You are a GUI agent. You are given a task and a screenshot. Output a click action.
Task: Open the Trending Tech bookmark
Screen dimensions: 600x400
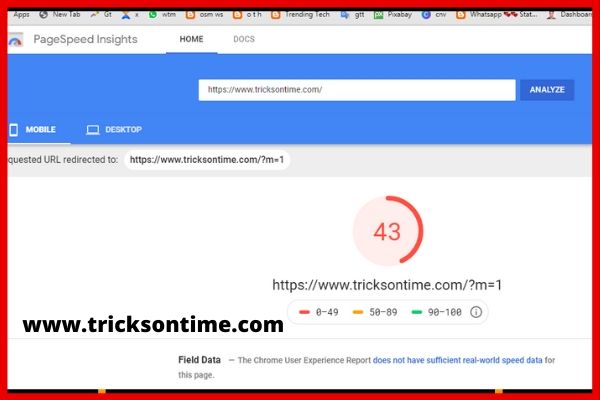click(300, 15)
